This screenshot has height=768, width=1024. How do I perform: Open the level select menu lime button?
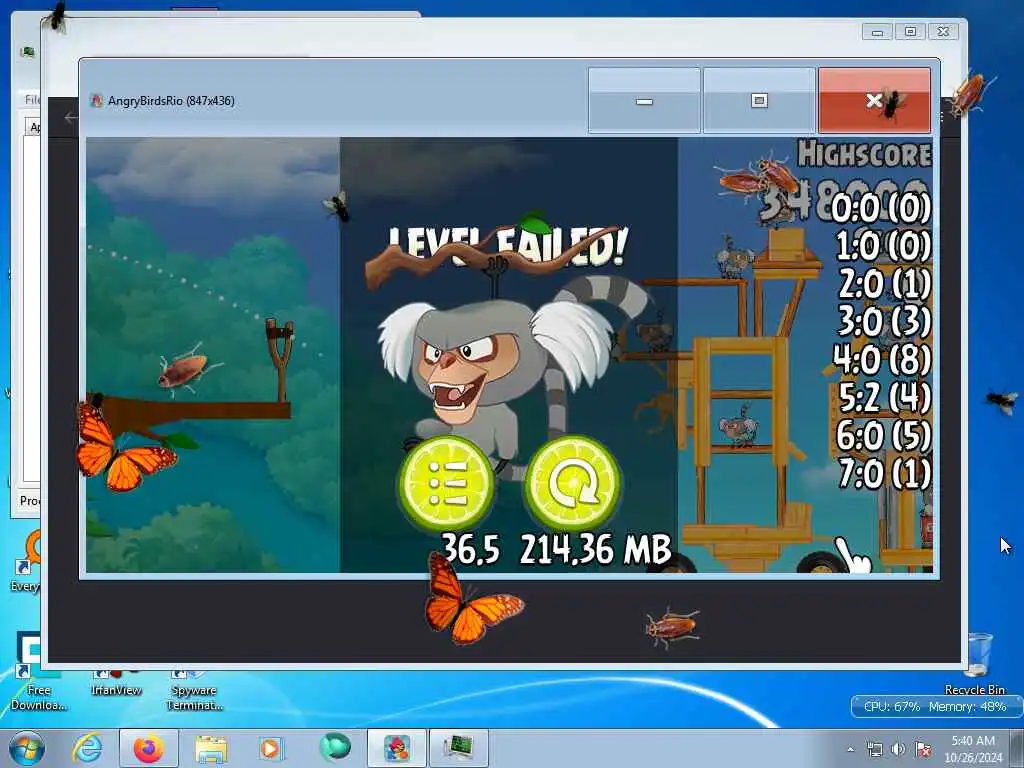click(x=447, y=483)
